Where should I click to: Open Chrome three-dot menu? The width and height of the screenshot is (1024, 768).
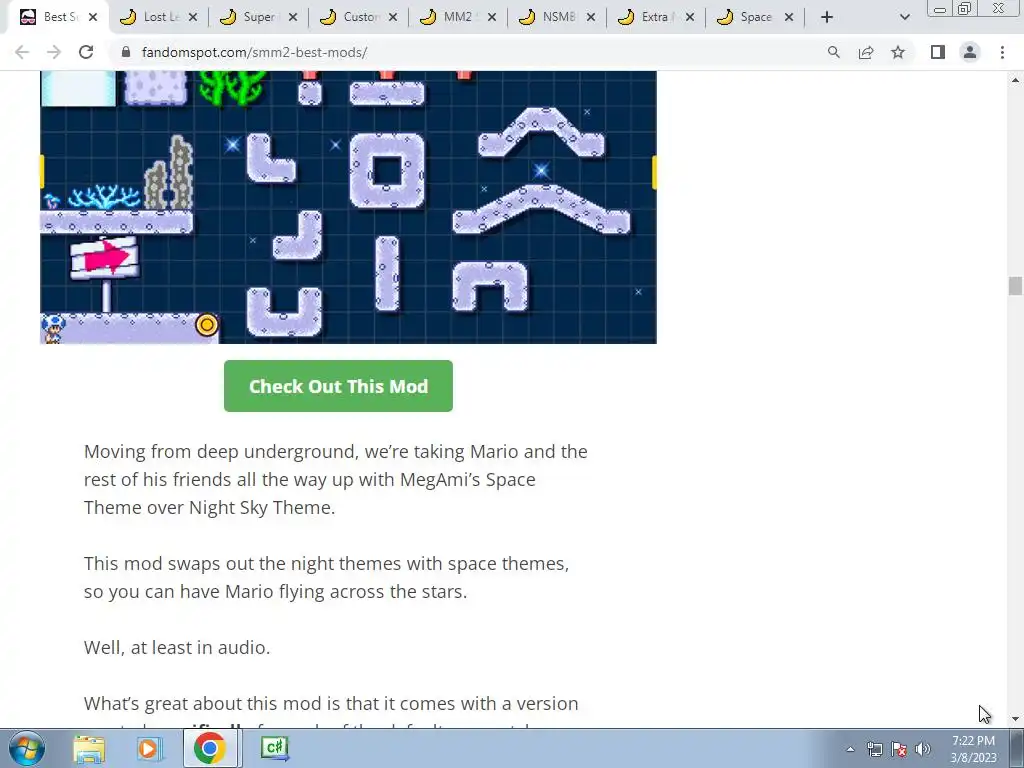1002,52
